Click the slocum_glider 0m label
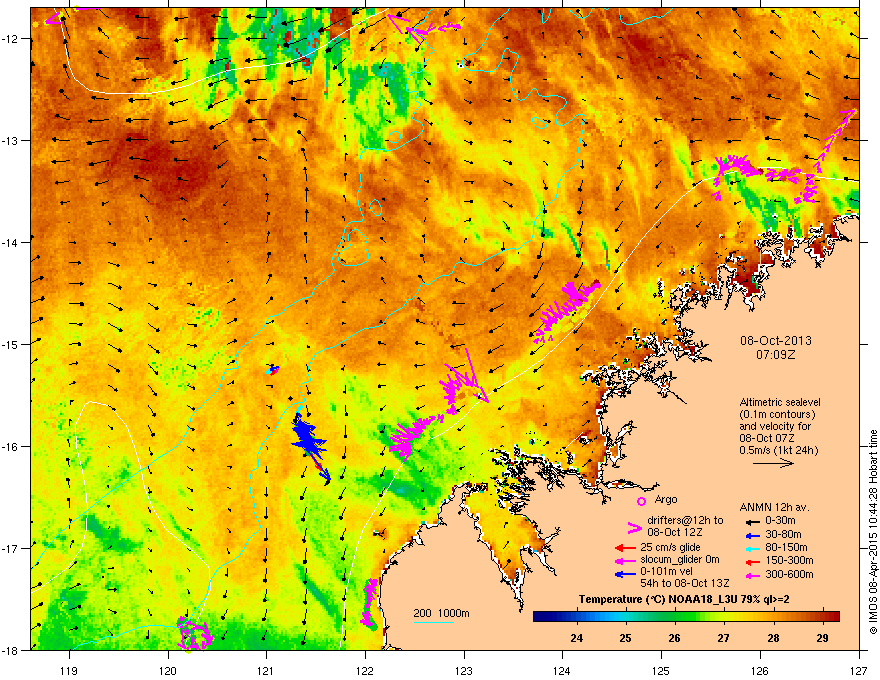 coord(680,560)
